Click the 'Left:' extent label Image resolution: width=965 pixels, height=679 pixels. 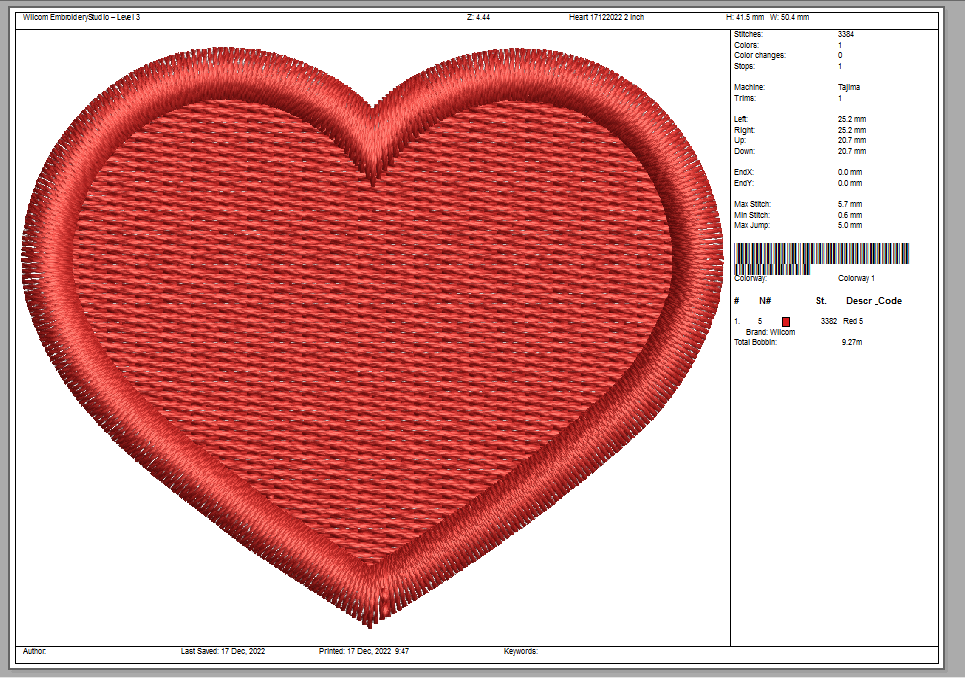tap(740, 119)
